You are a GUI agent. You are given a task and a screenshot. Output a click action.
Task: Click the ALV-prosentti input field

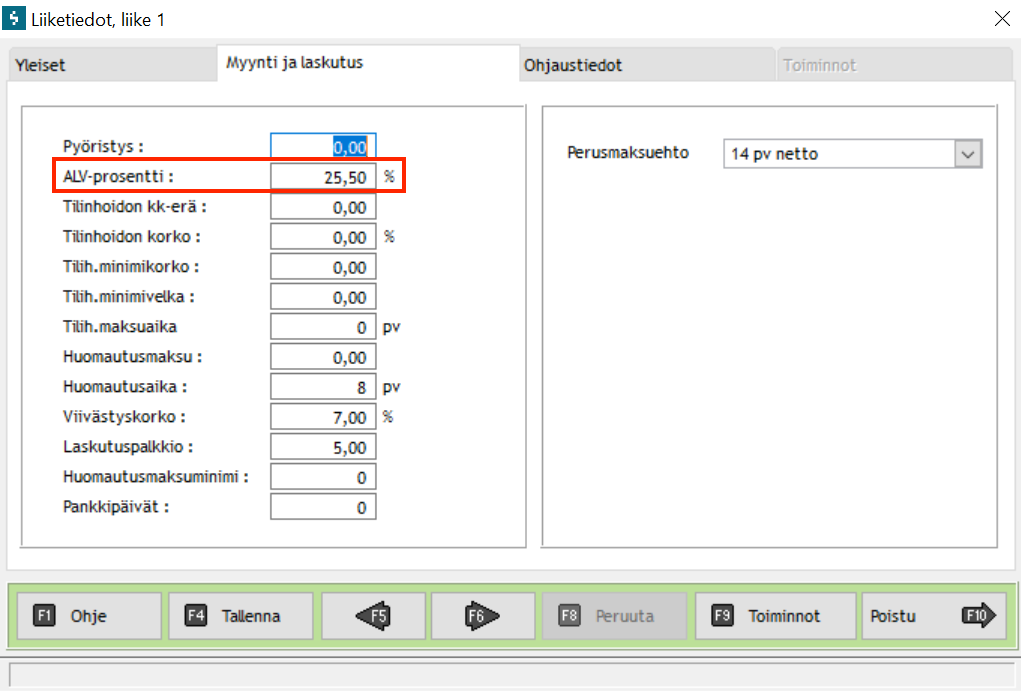pos(323,177)
